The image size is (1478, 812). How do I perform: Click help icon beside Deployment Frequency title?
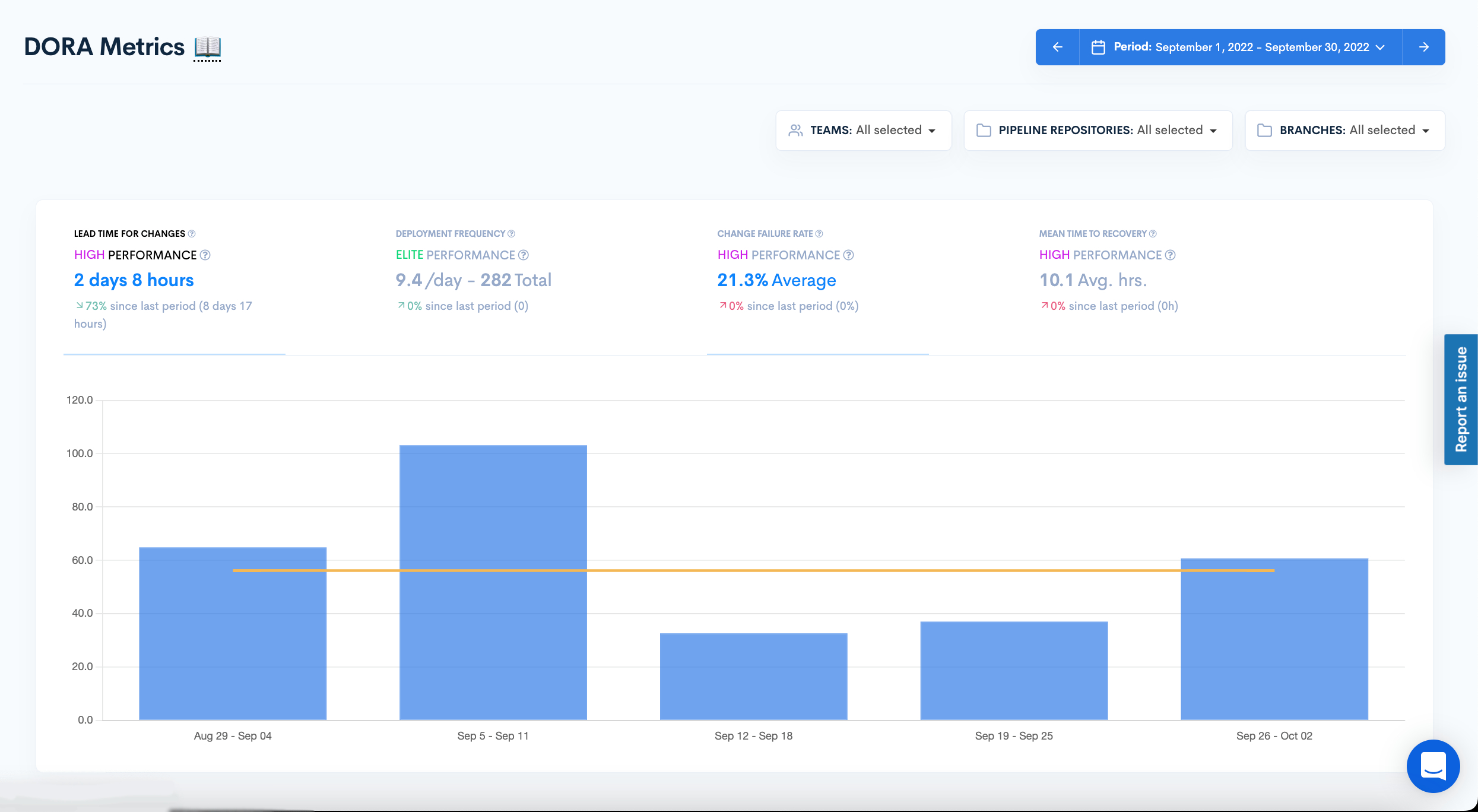click(x=512, y=234)
